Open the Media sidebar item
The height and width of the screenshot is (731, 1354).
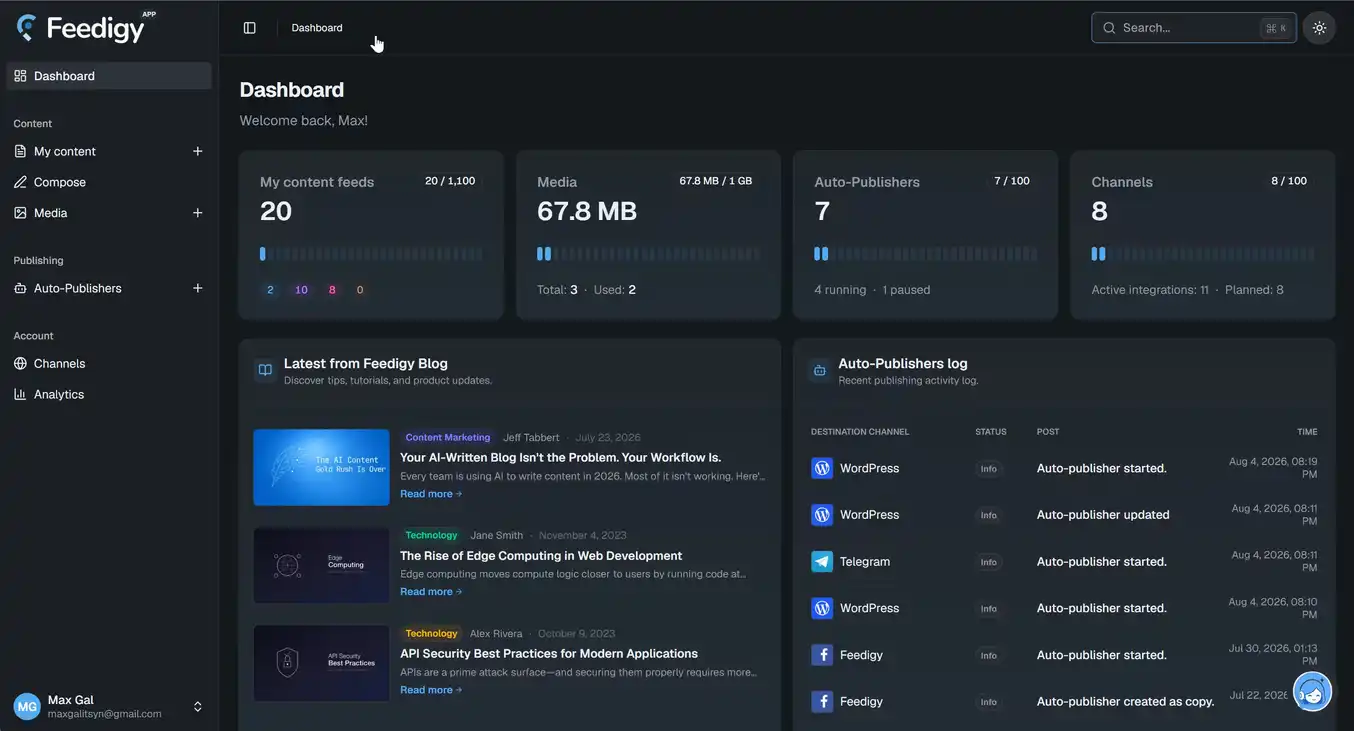50,213
